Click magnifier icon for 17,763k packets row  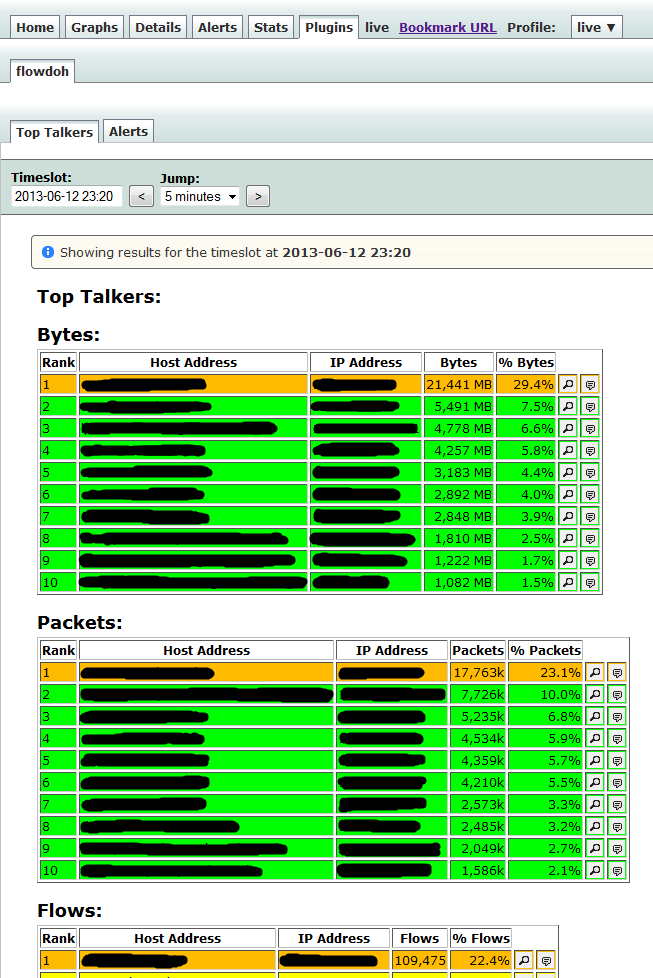pyautogui.click(x=595, y=672)
